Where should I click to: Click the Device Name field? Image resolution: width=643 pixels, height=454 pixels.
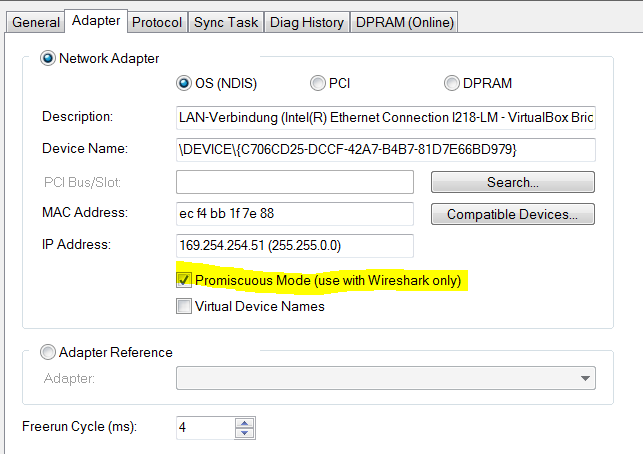tap(385, 150)
